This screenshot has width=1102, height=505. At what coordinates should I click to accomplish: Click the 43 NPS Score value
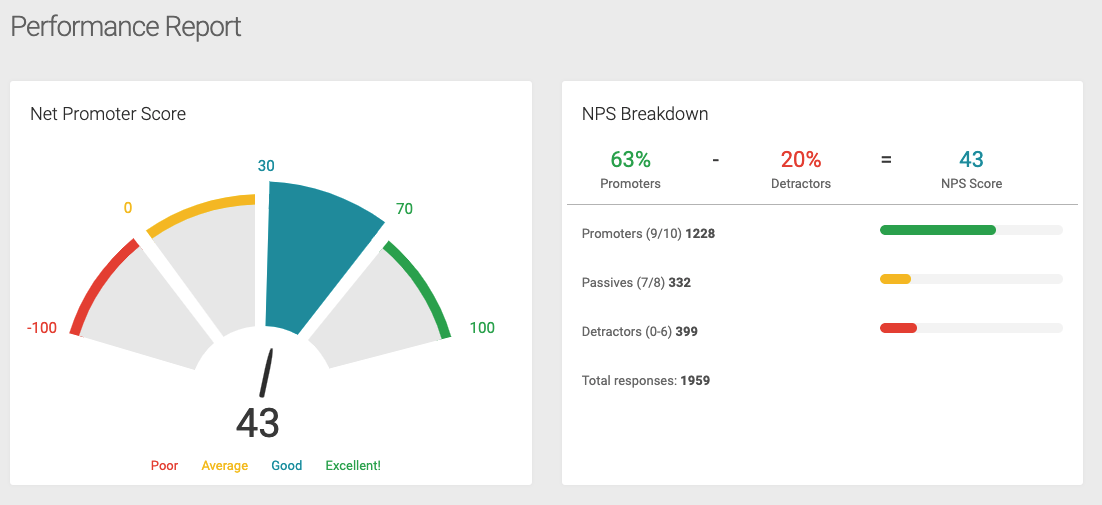pos(971,159)
